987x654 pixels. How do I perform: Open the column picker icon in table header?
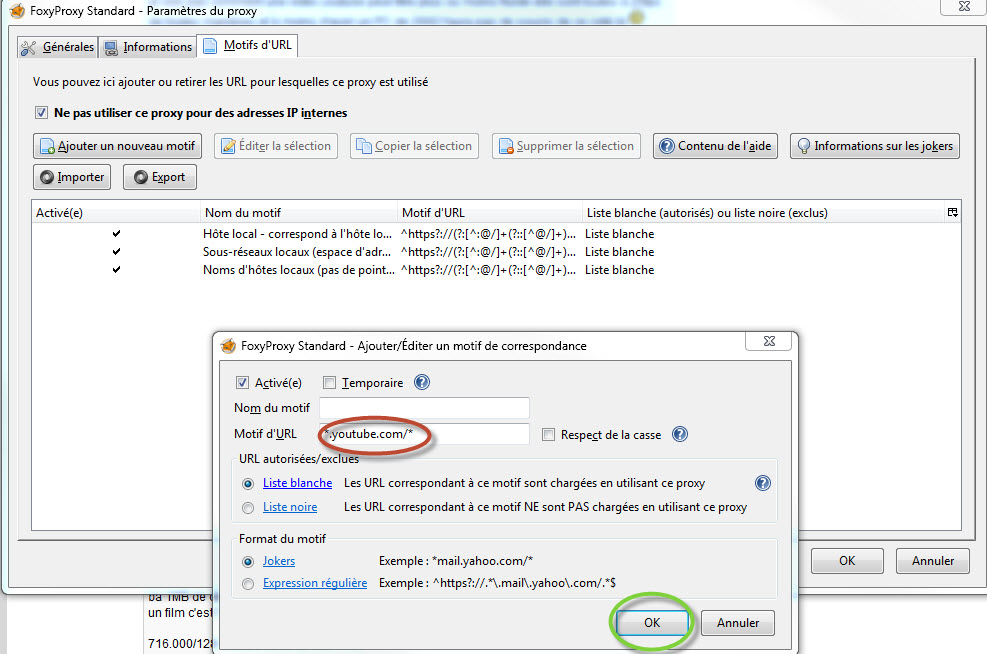click(x=953, y=213)
